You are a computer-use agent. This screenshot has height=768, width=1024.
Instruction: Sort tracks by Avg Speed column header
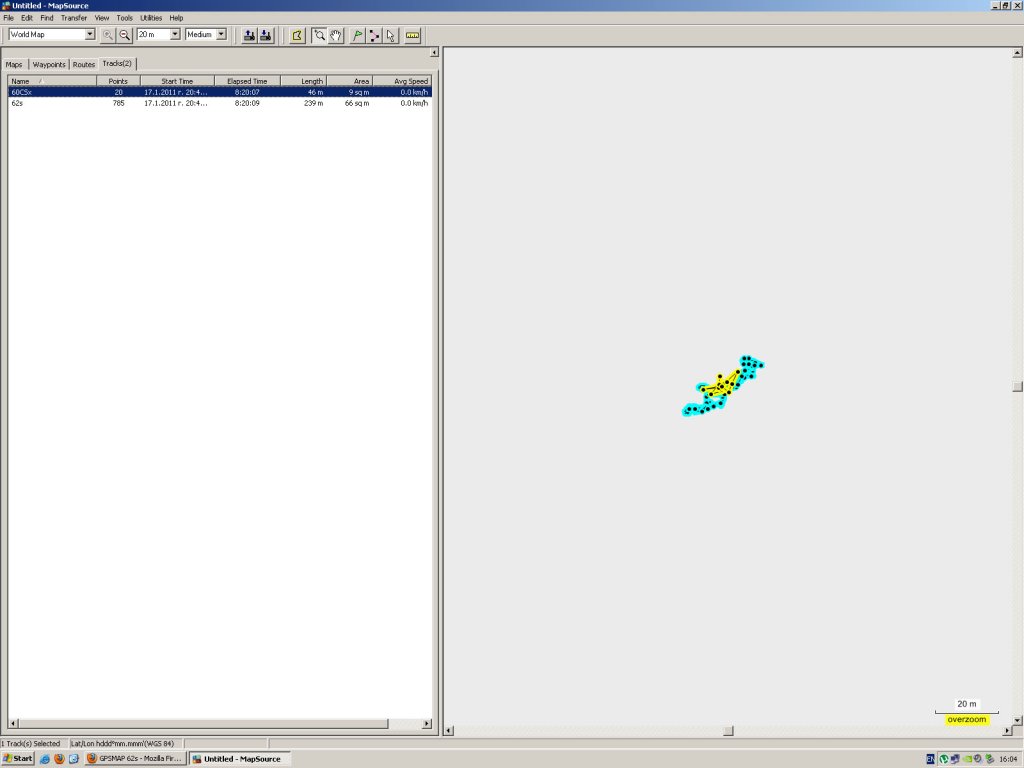(402, 81)
